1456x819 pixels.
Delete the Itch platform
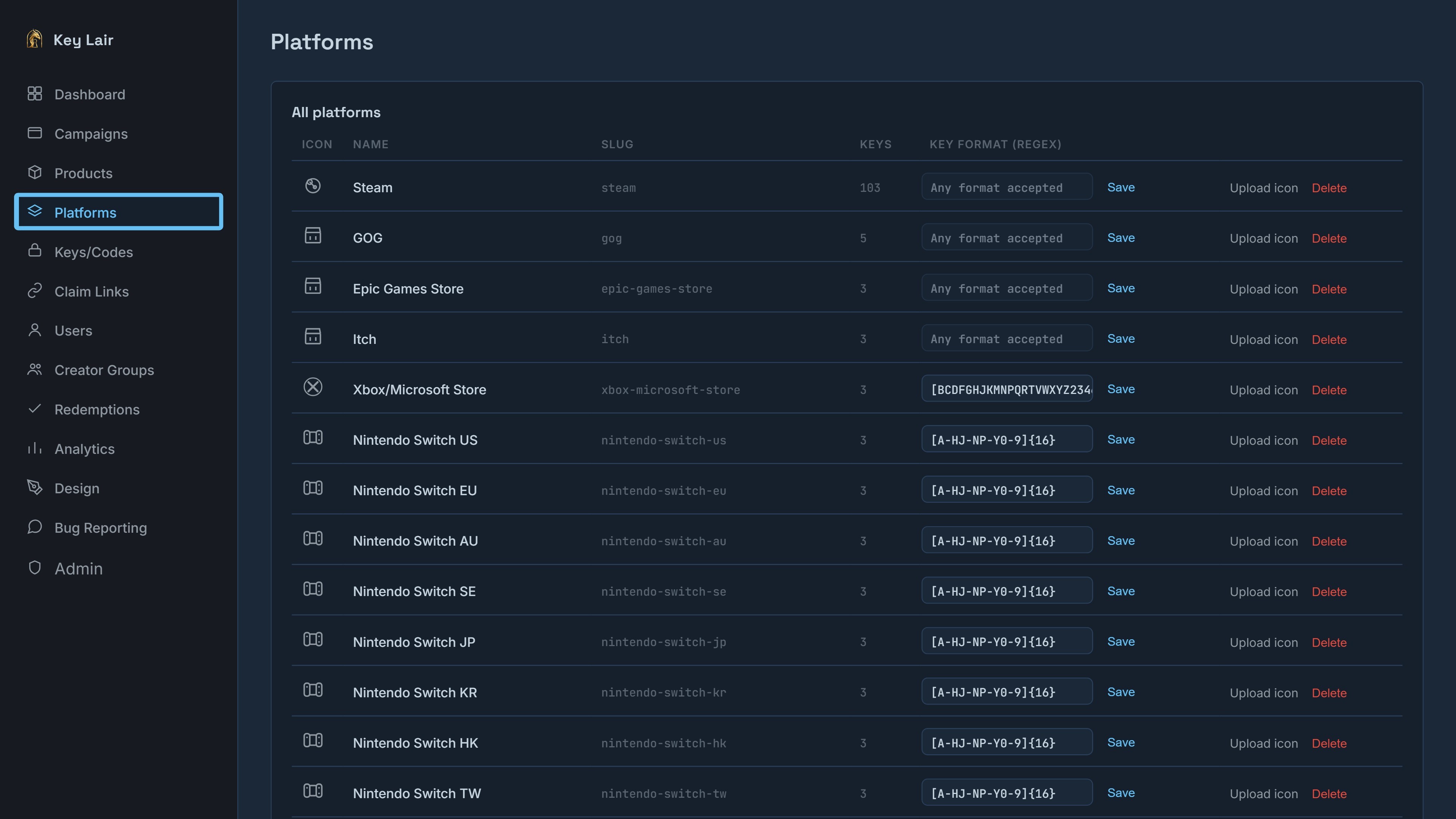(1329, 339)
